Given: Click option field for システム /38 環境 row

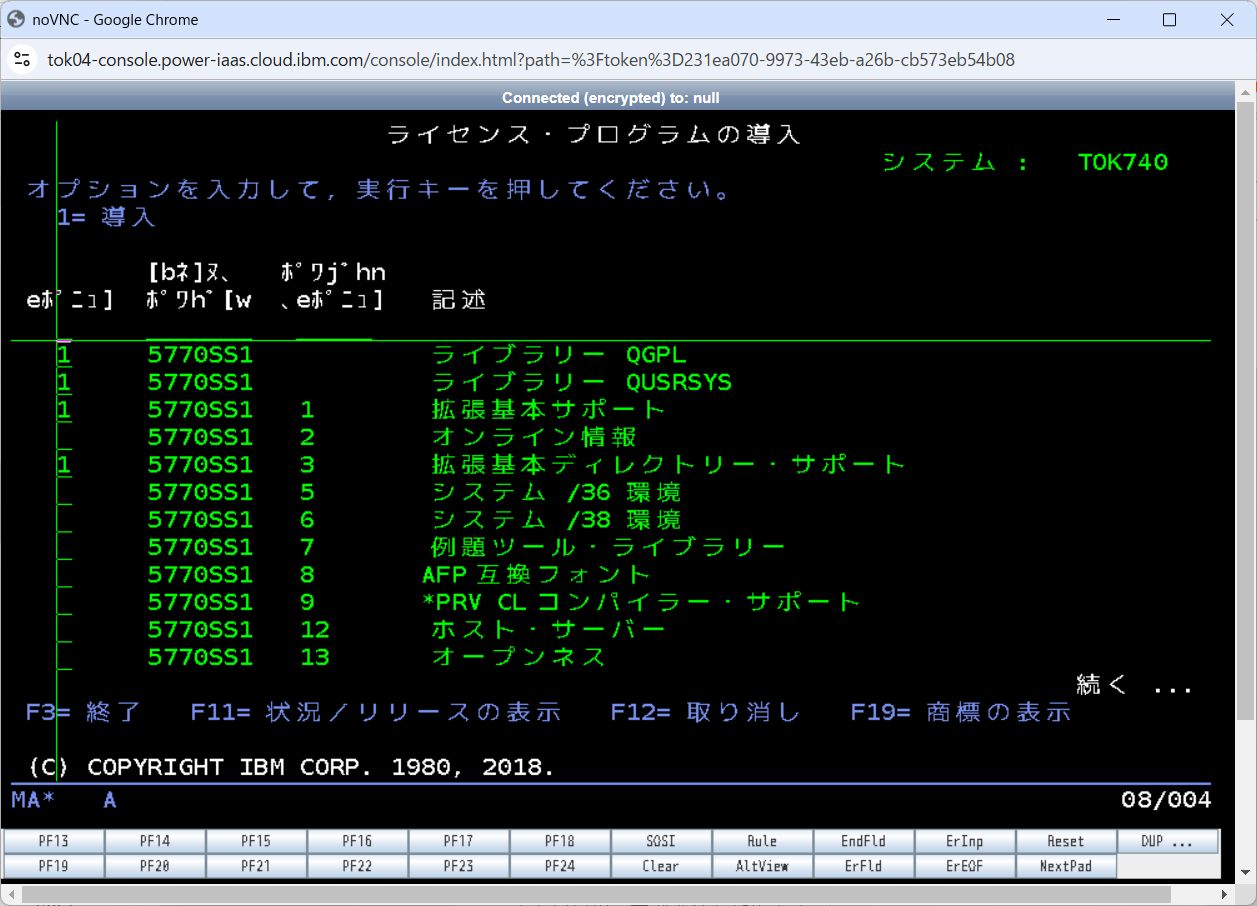Looking at the screenshot, I should tap(64, 520).
